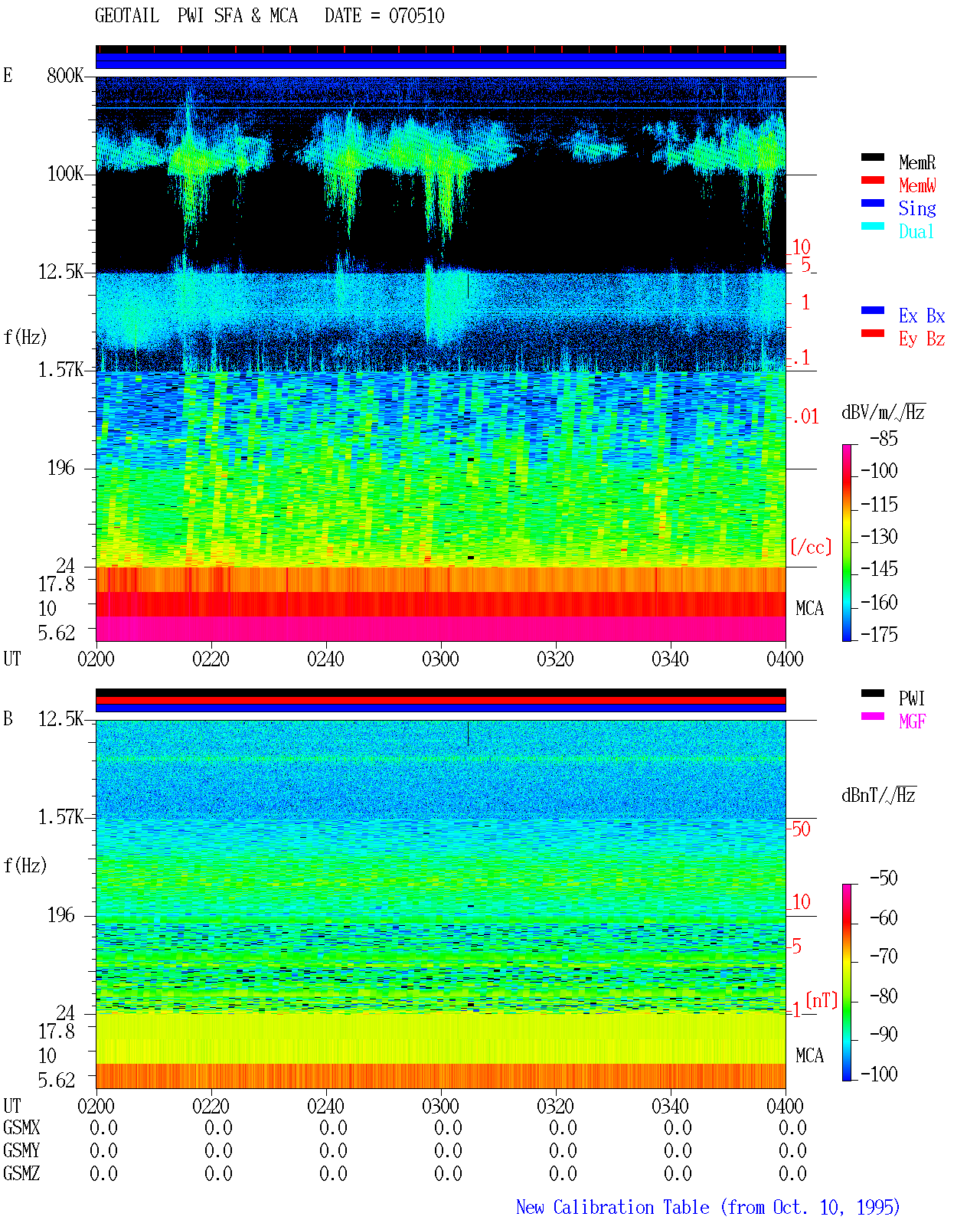Click the 'E' panel letter label

click(x=8, y=76)
